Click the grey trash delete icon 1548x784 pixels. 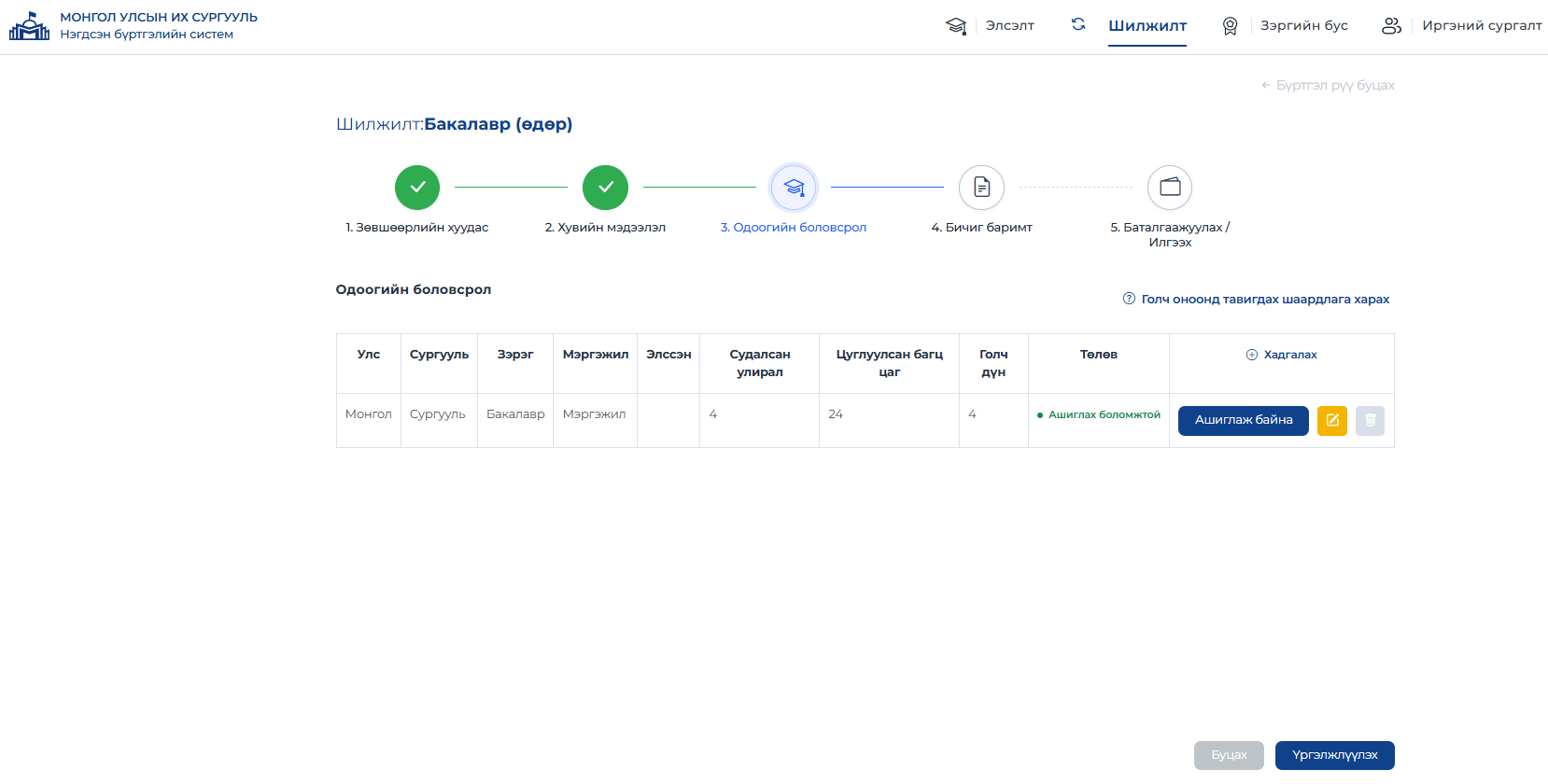pos(1370,421)
